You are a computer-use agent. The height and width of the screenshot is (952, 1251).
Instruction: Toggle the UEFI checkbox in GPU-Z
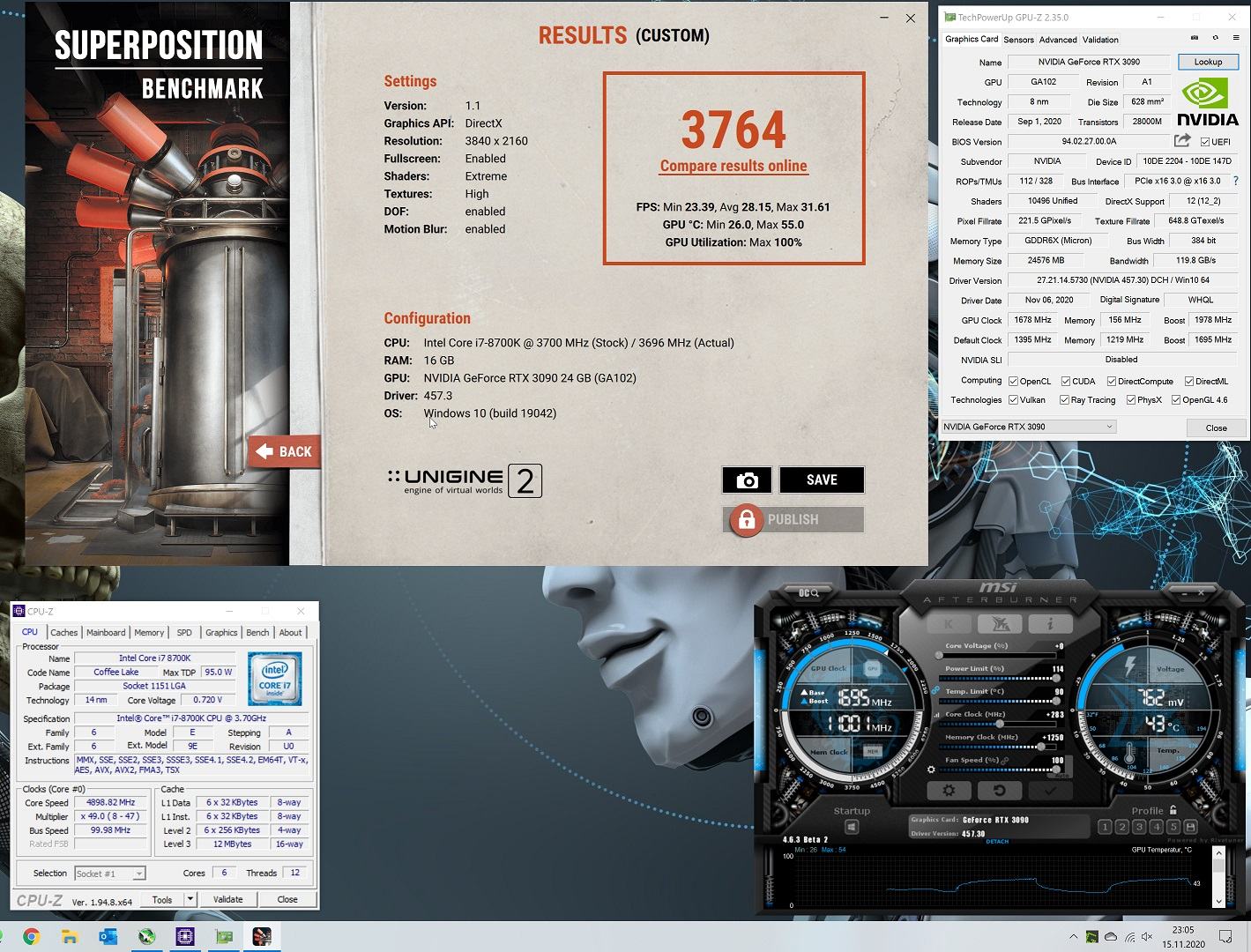point(1205,142)
